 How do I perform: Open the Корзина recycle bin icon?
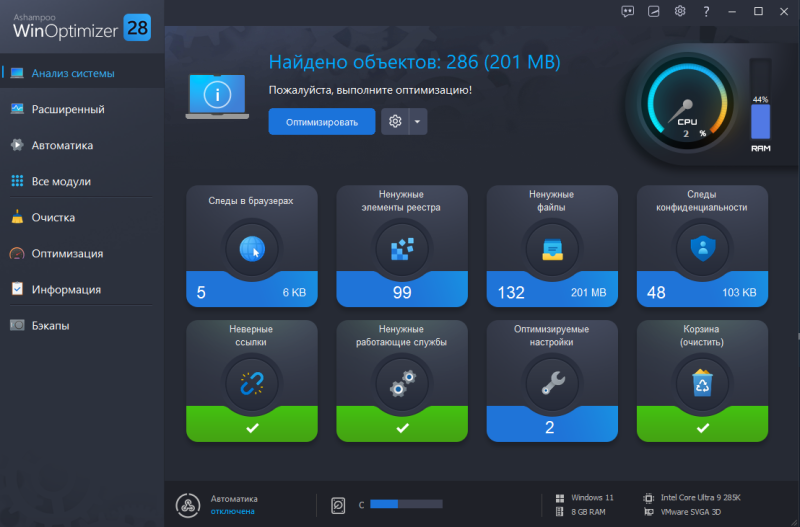pyautogui.click(x=703, y=384)
